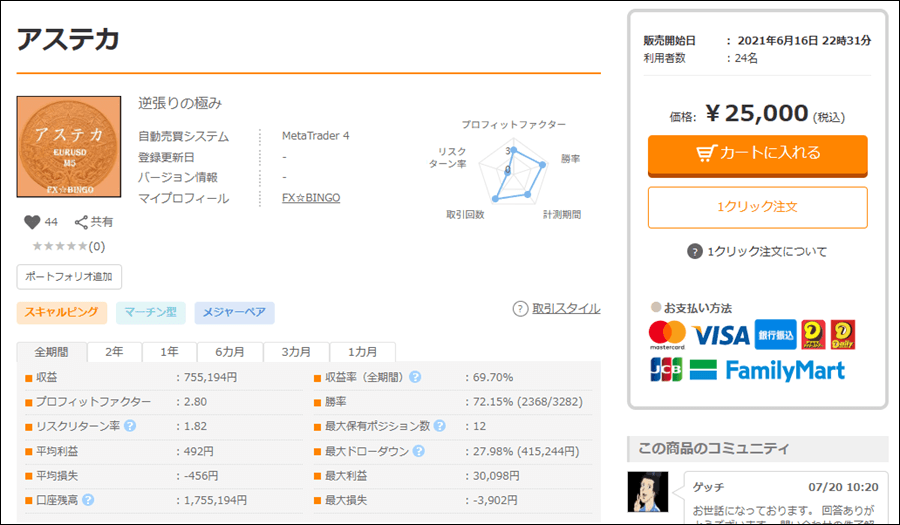The width and height of the screenshot is (900, 525).
Task: Click the スキャルピング tag
Action: (61, 313)
